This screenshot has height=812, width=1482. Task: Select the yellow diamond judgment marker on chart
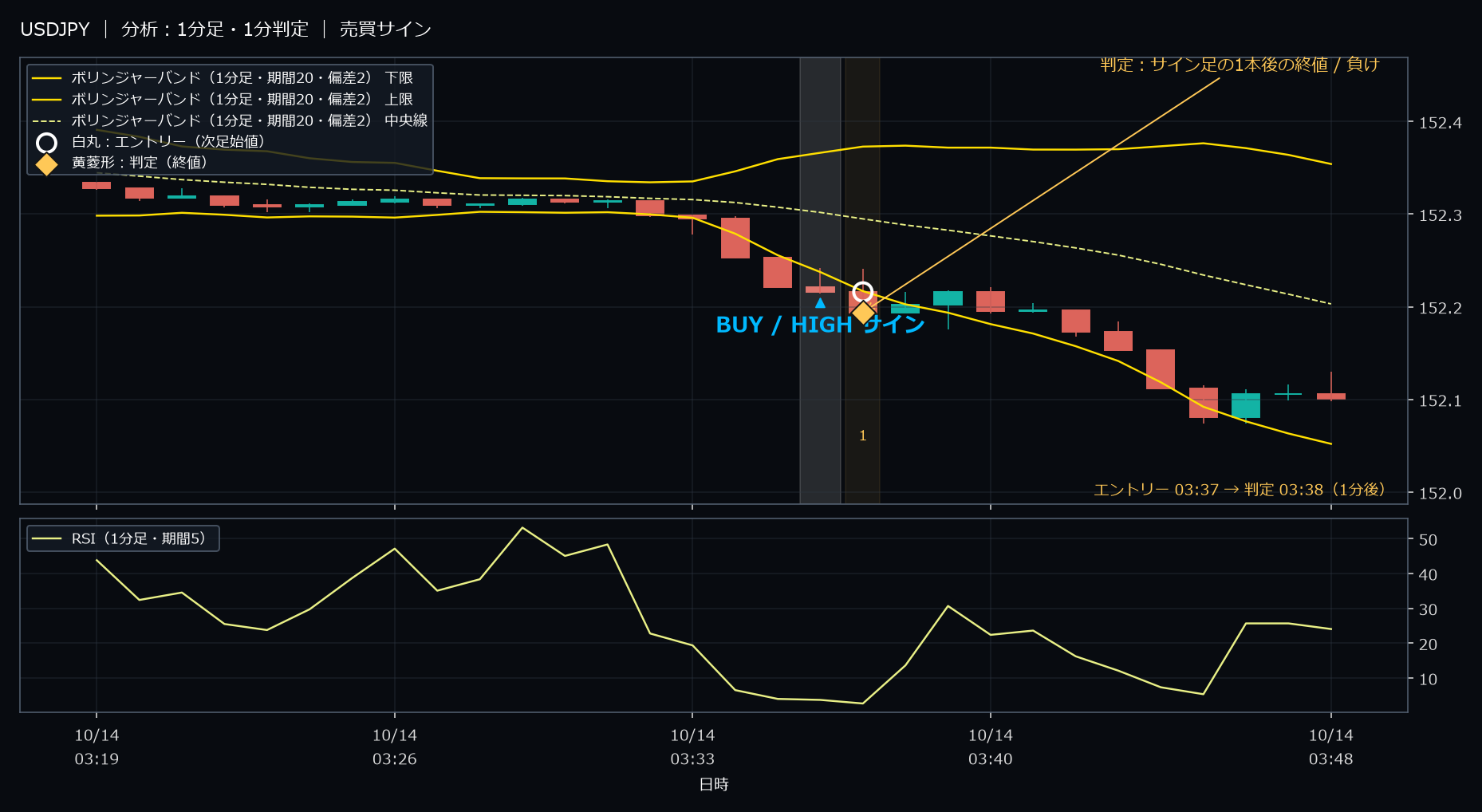[863, 313]
